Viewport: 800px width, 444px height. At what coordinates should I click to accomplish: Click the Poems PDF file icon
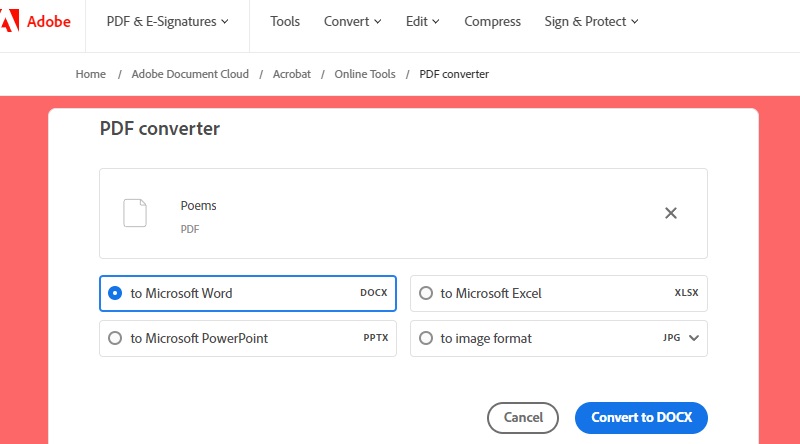(x=135, y=213)
